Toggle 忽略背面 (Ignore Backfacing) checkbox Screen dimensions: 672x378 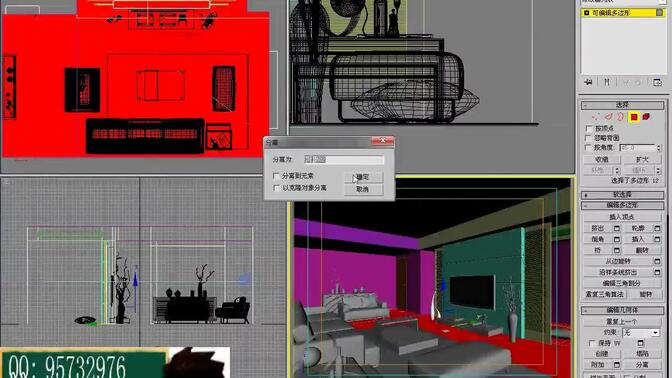[x=589, y=138]
